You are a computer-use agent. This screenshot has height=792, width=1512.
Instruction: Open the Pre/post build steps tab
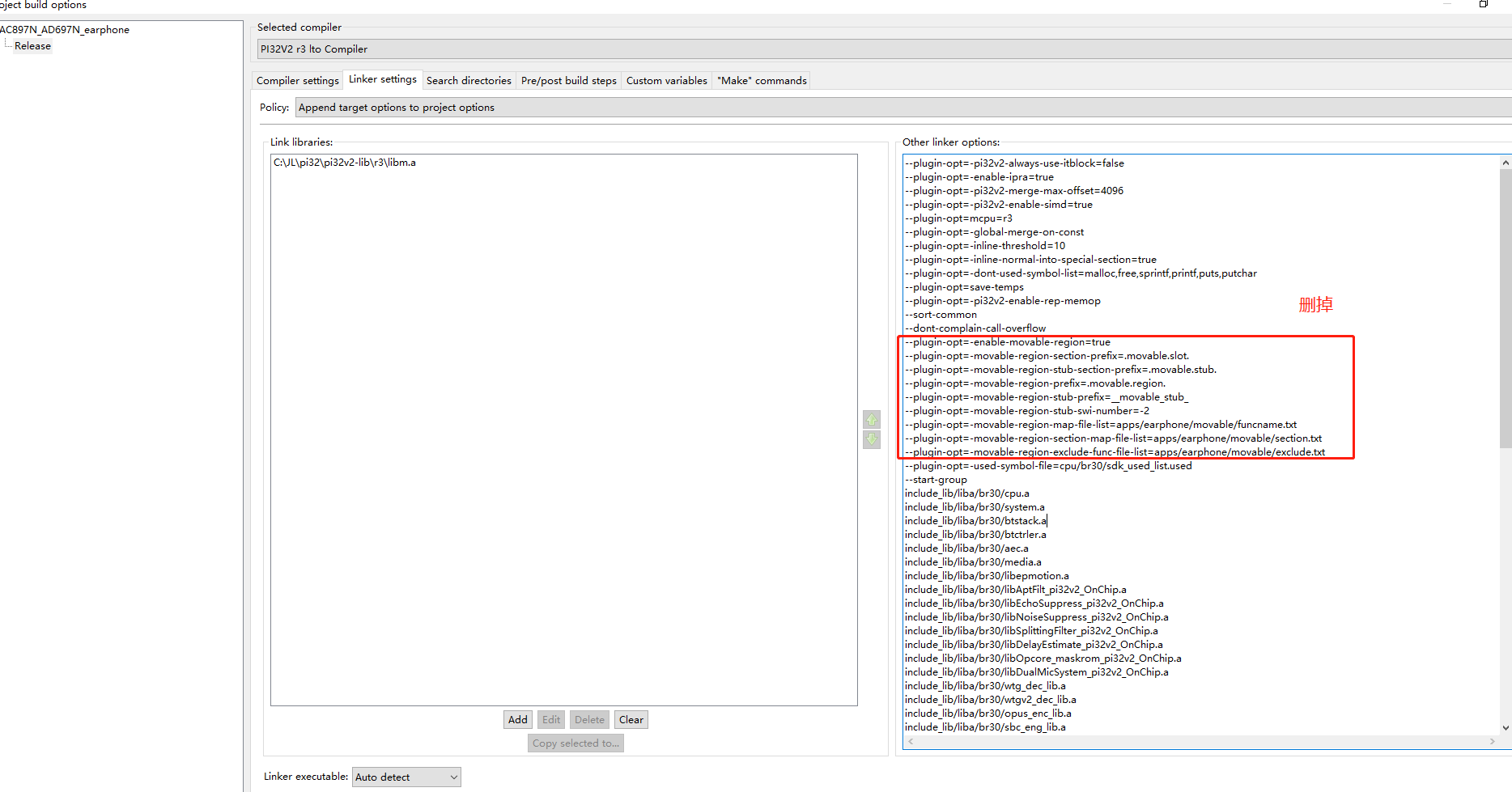pyautogui.click(x=569, y=80)
